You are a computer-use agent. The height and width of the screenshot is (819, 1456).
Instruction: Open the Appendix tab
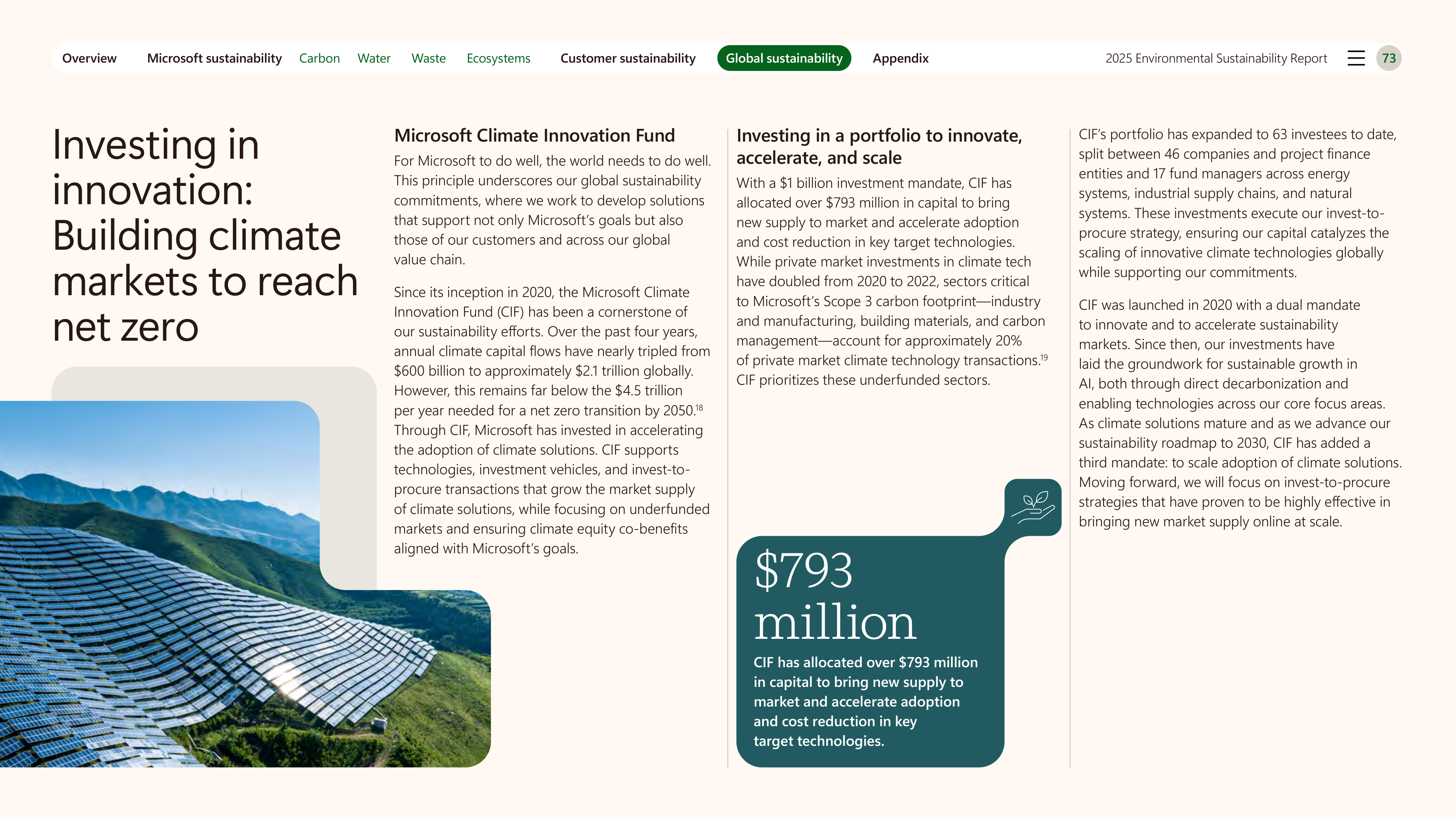coord(900,58)
